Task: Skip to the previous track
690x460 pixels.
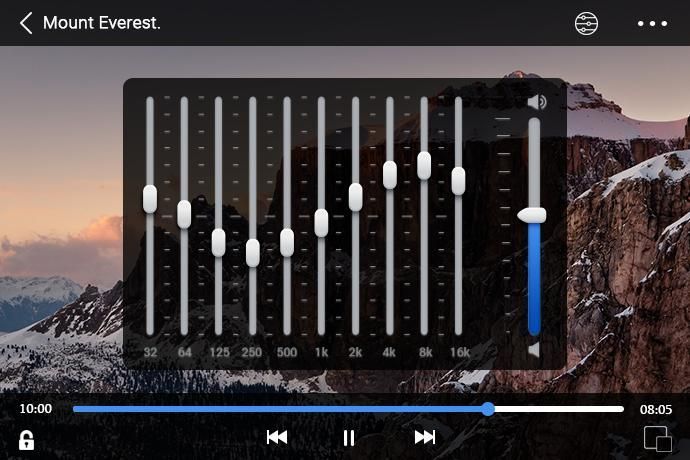Action: coord(277,437)
